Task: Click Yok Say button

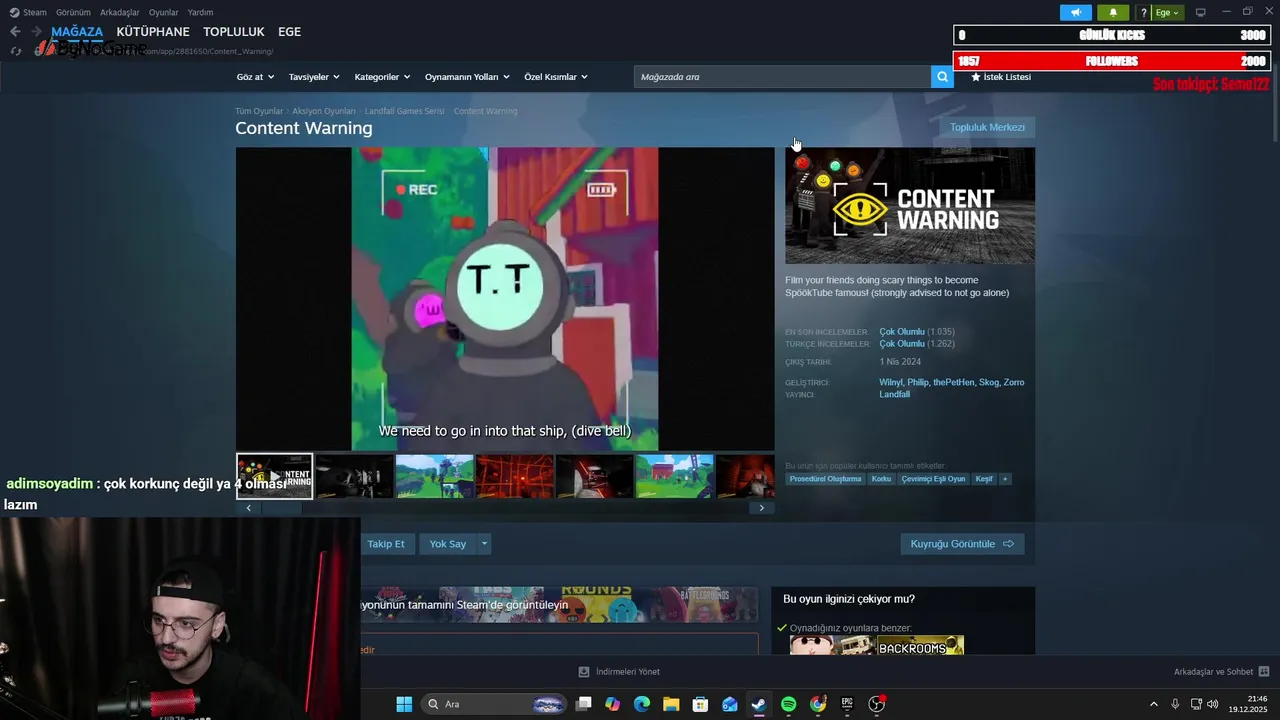Action: click(x=448, y=544)
